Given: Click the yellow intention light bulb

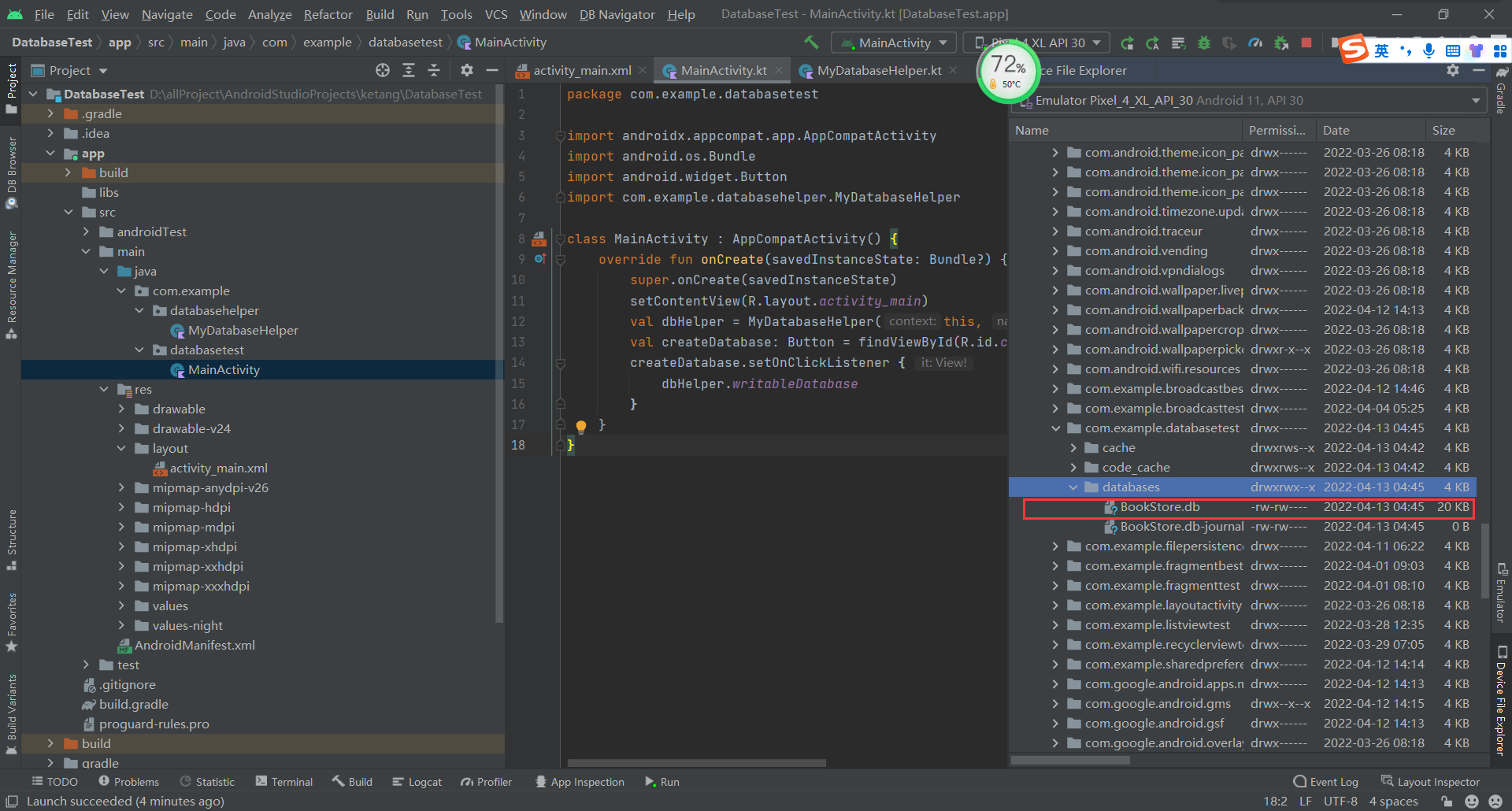Looking at the screenshot, I should 580,426.
